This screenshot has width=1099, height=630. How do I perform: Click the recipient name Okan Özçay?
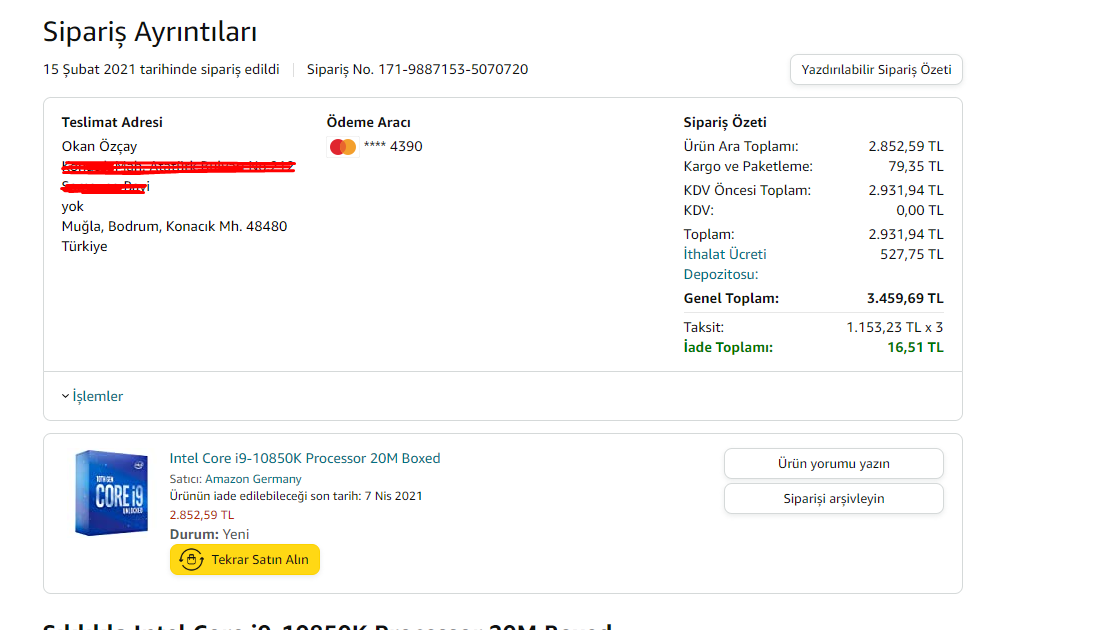point(100,146)
